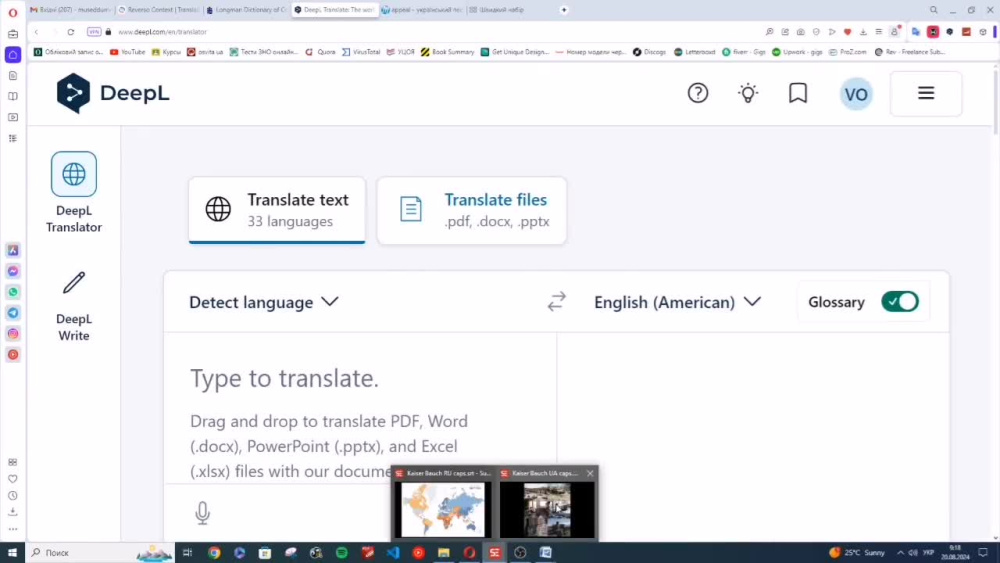Switch to Longman Dictionary browser tab
This screenshot has height=563, width=1000.
point(247,10)
